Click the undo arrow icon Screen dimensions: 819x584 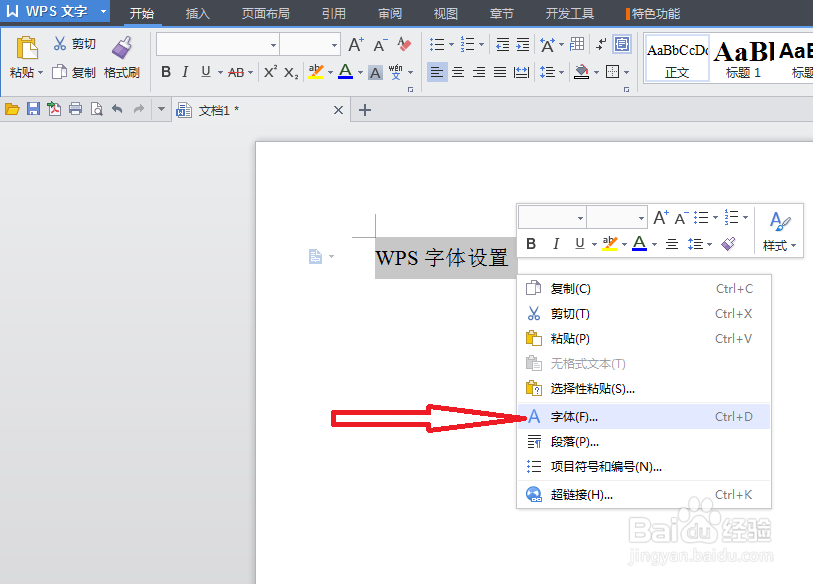coord(118,109)
